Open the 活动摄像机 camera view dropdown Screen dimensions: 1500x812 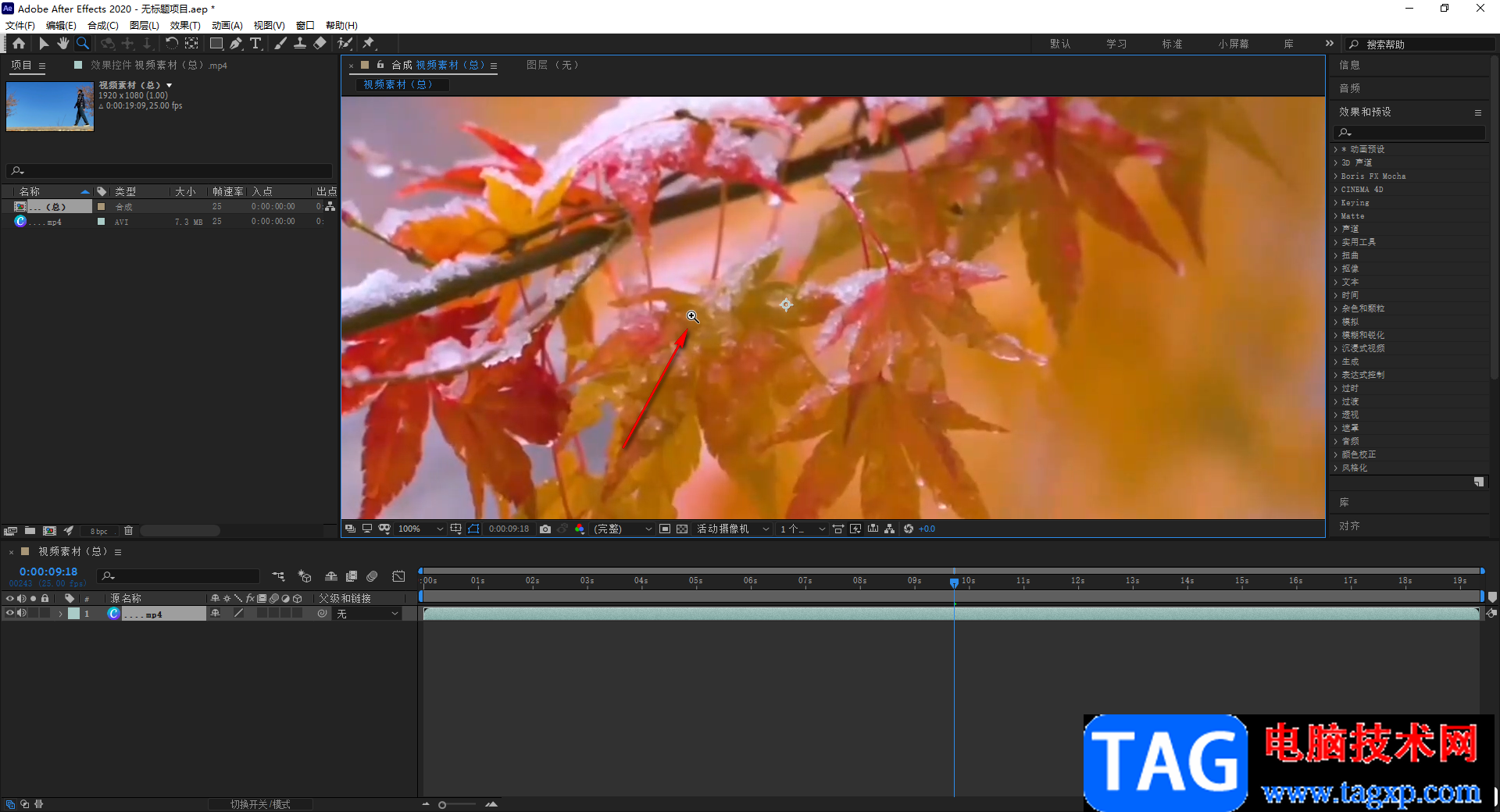coord(733,529)
